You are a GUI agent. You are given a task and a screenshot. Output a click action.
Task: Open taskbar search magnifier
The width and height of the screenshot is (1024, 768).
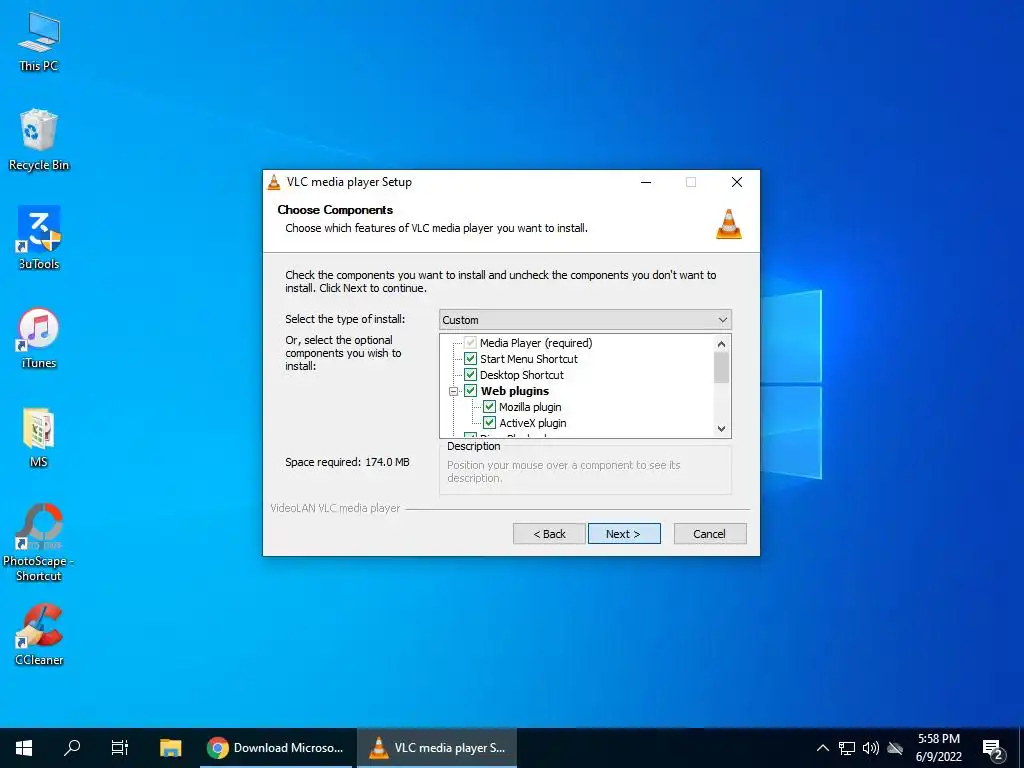[72, 748]
